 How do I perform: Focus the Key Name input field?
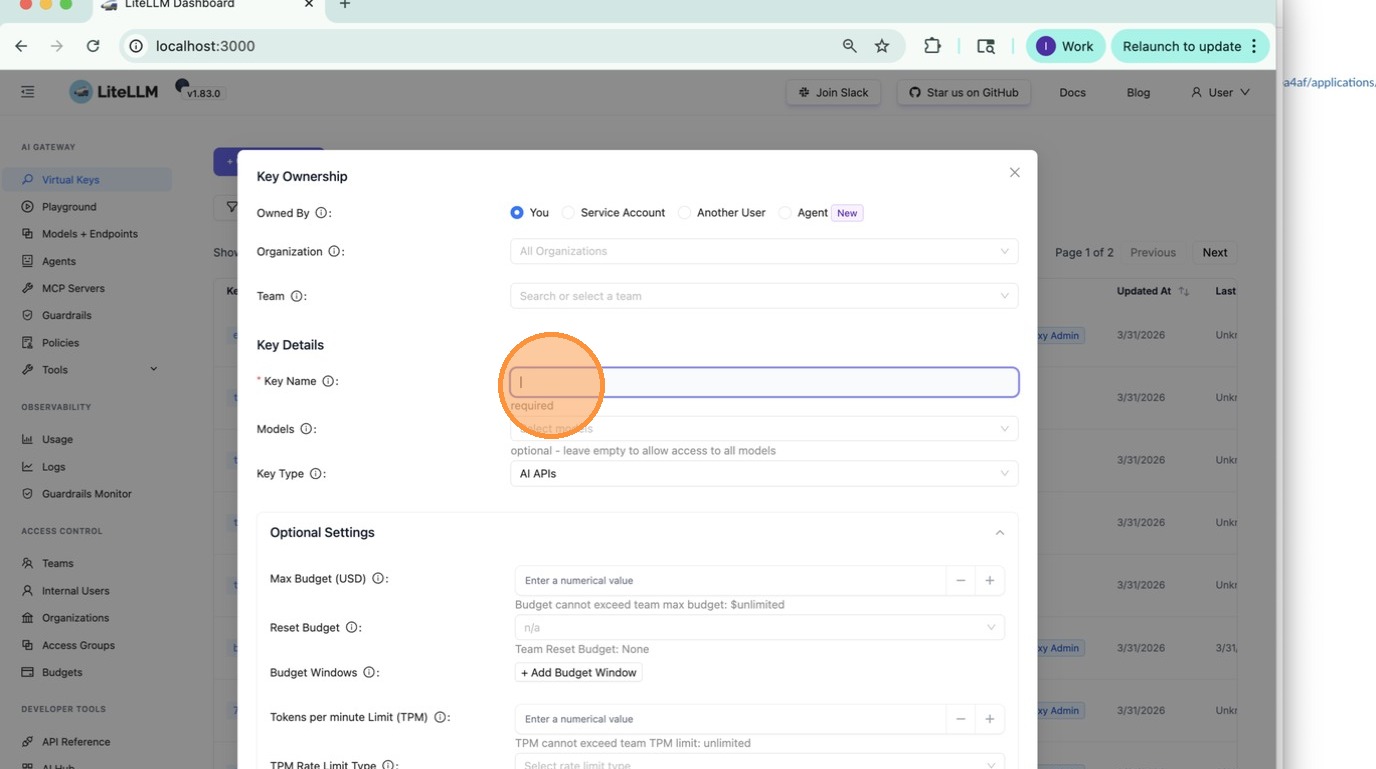pyautogui.click(x=764, y=382)
